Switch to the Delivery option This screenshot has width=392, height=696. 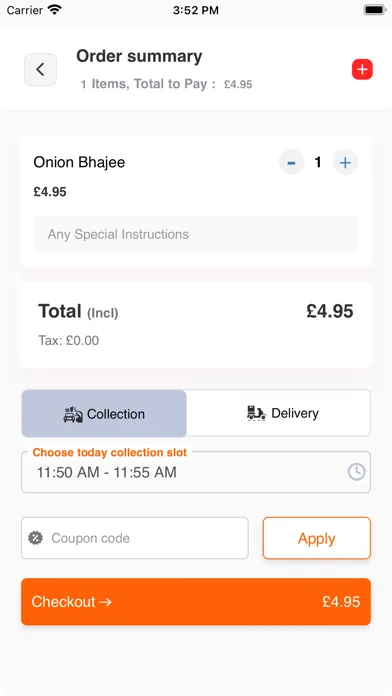point(278,413)
